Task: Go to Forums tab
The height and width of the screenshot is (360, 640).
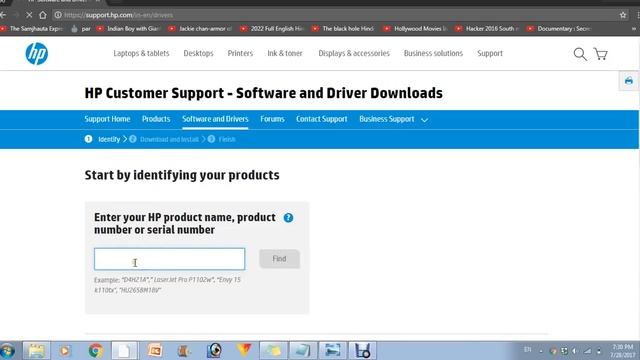Action: (x=272, y=119)
